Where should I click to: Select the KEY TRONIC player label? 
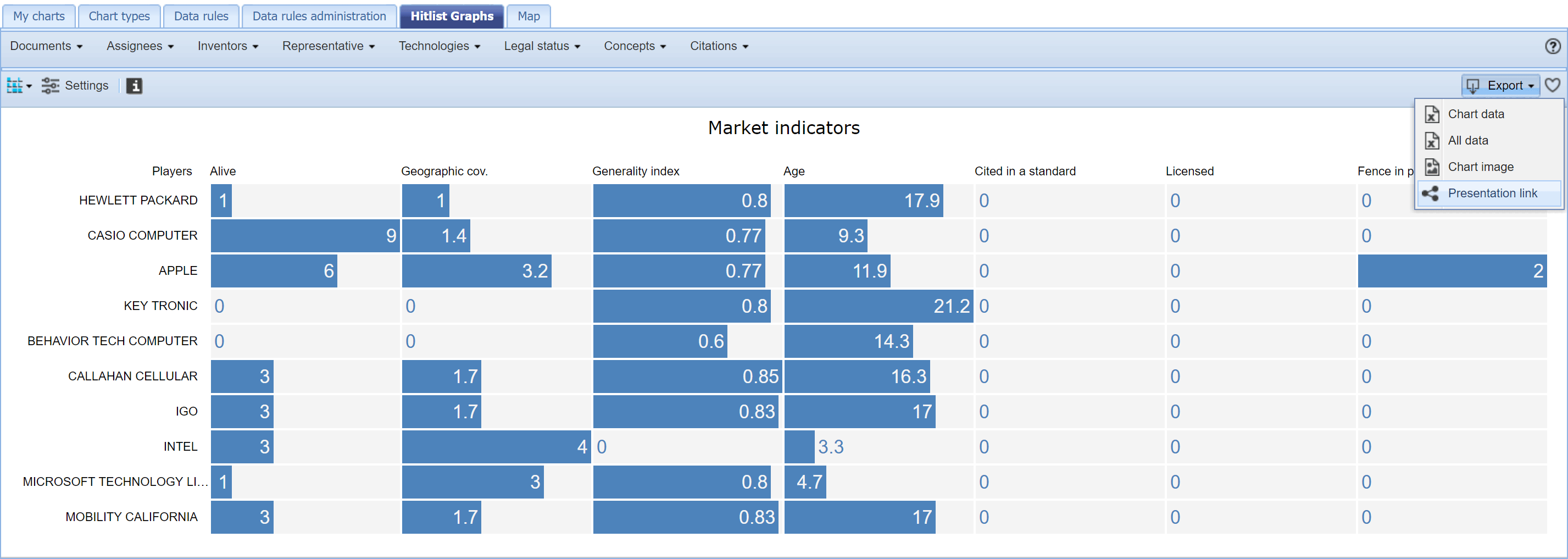[160, 306]
